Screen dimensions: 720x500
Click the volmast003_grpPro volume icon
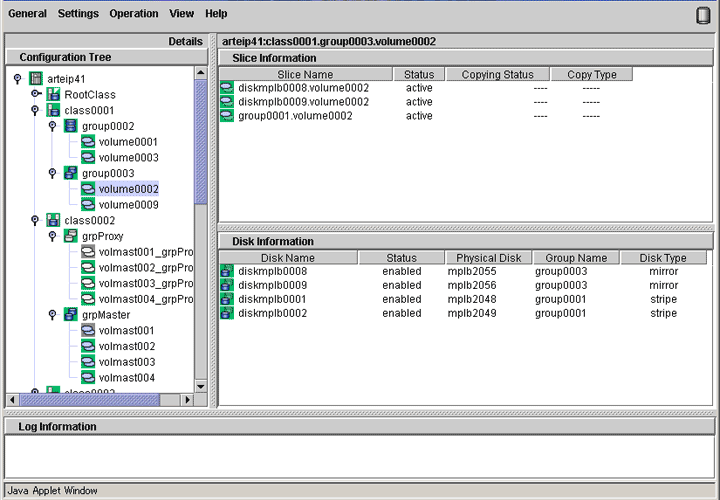[x=88, y=283]
